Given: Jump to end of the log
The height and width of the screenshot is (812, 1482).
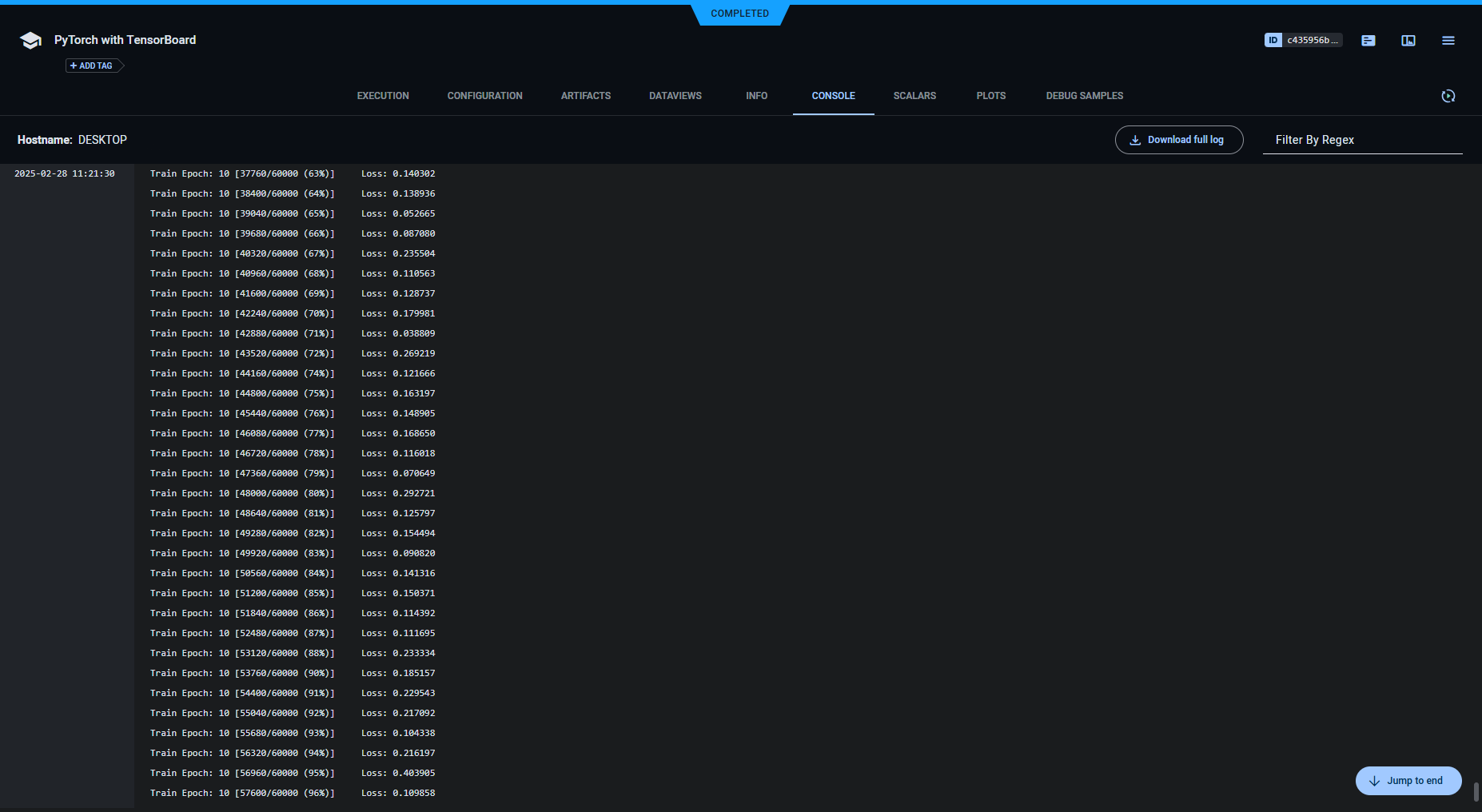Looking at the screenshot, I should point(1408,781).
